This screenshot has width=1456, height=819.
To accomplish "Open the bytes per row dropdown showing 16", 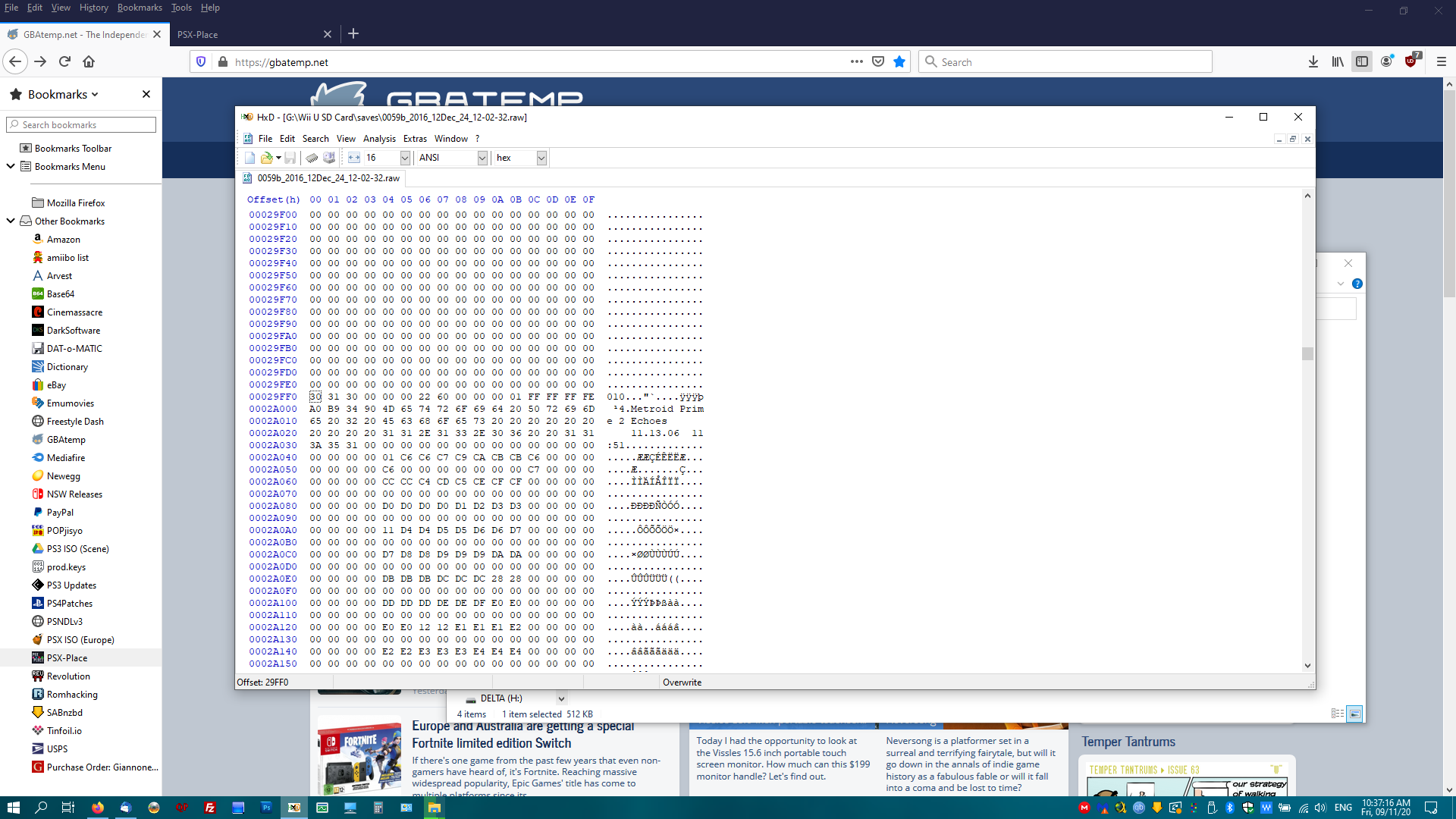I will point(405,158).
